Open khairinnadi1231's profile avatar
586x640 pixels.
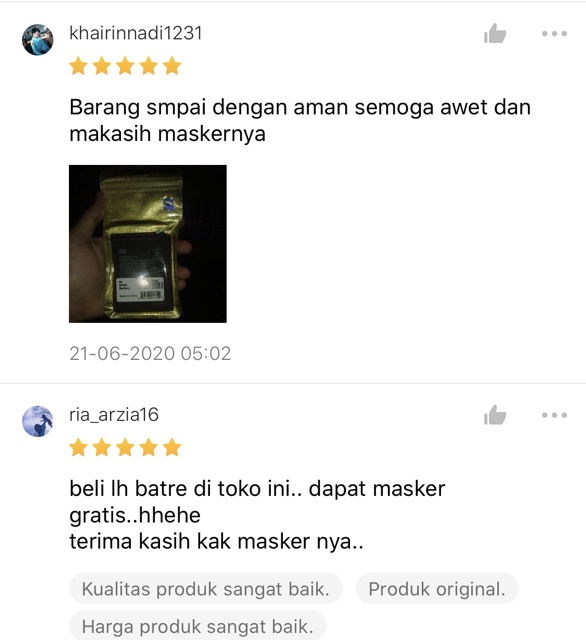[x=38, y=40]
